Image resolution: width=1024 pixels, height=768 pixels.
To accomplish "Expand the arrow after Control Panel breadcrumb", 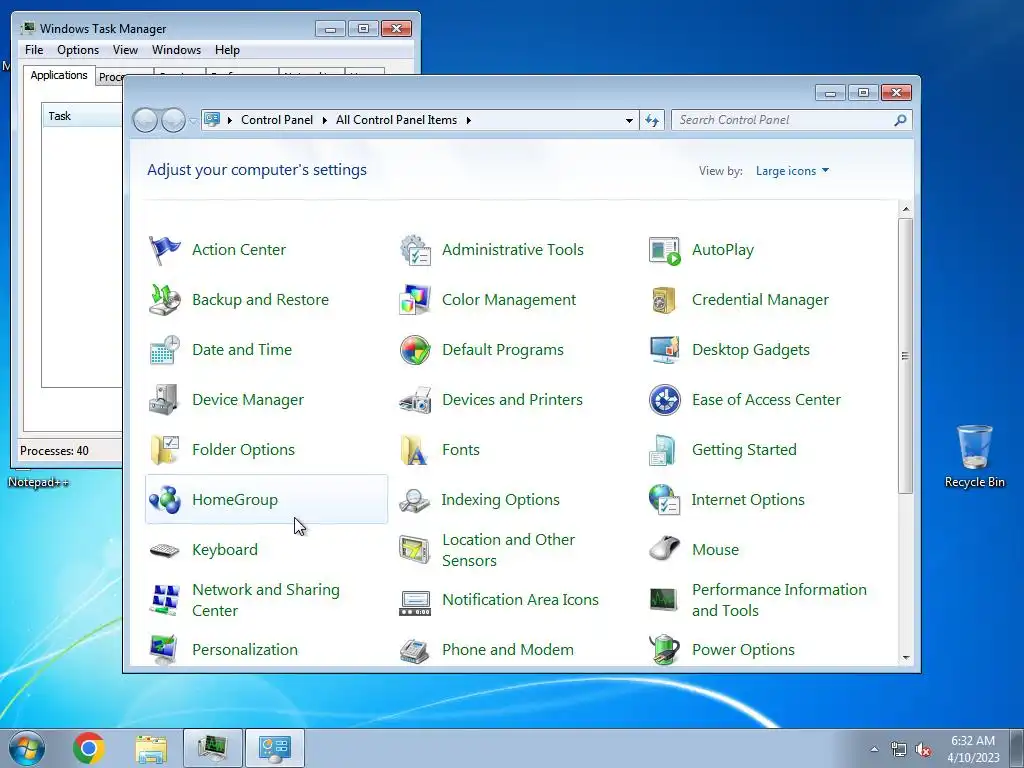I will click(325, 120).
